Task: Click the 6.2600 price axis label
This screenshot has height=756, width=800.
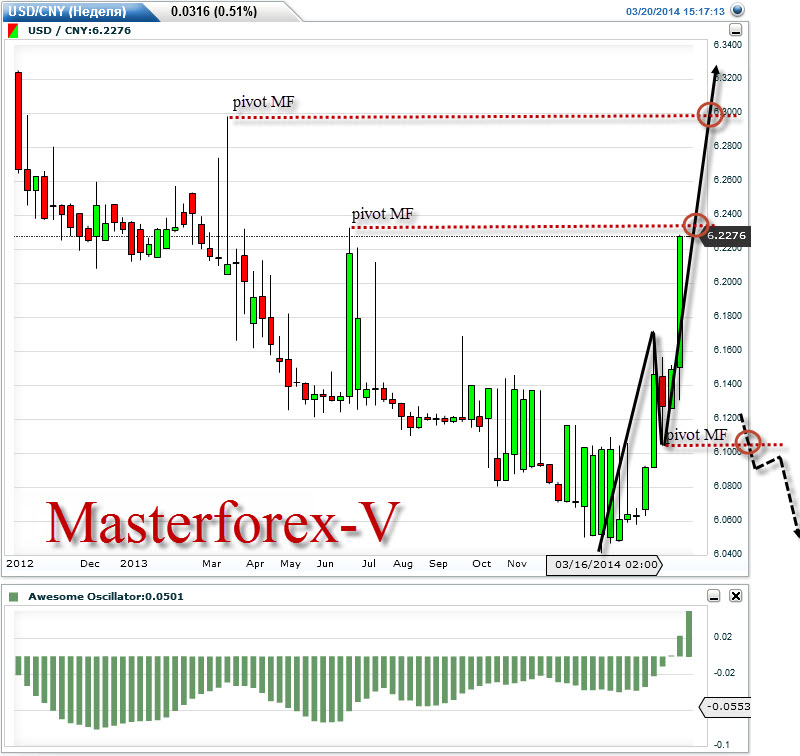Action: tap(728, 180)
